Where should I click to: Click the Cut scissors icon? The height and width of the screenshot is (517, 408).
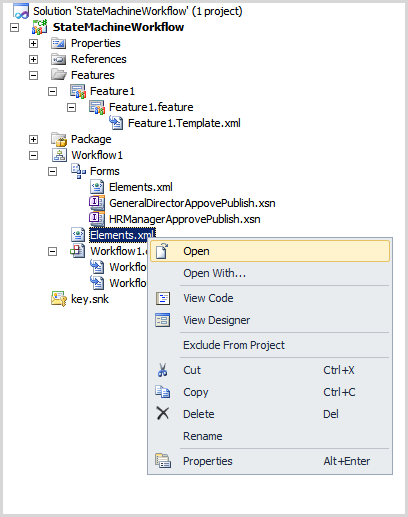tap(163, 370)
